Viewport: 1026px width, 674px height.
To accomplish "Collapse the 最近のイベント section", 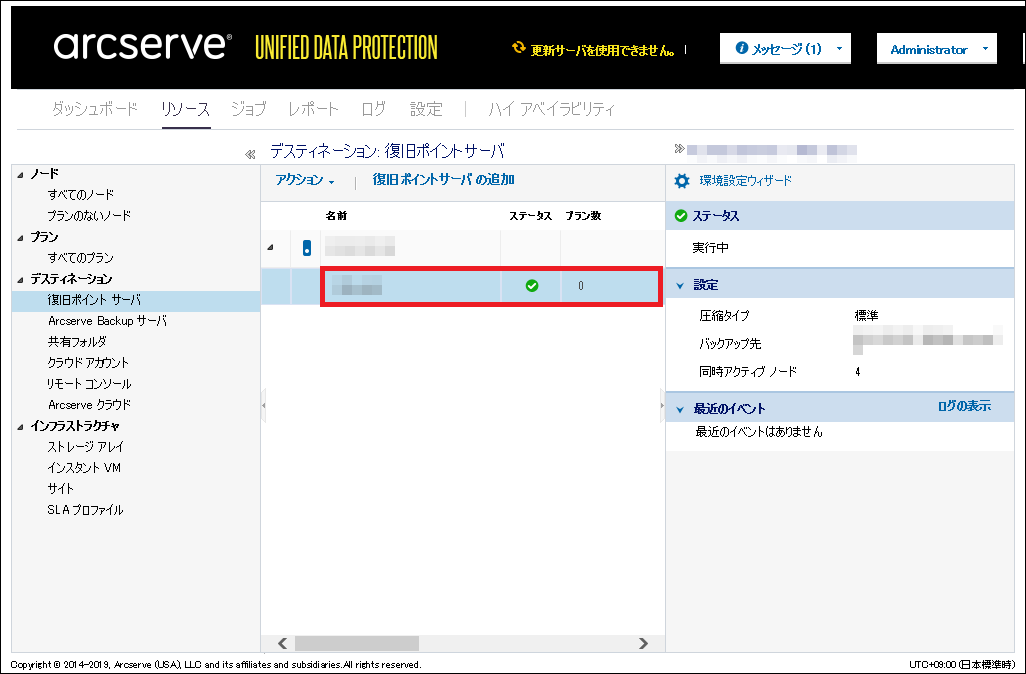I will click(680, 410).
